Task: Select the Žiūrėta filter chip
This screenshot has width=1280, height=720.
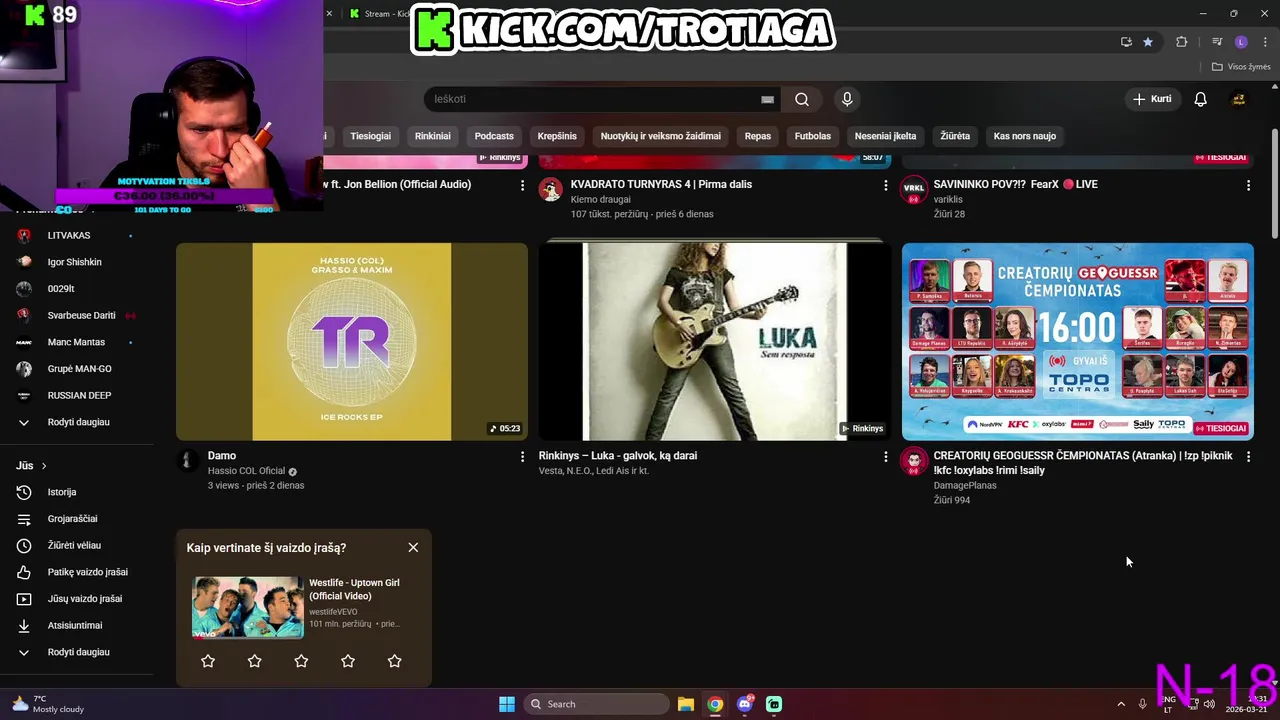Action: pos(955,136)
